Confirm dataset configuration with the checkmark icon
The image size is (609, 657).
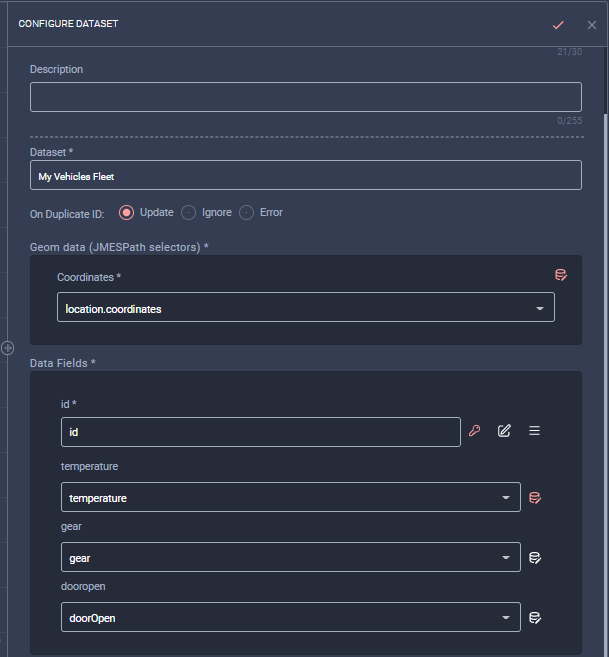[x=558, y=25]
